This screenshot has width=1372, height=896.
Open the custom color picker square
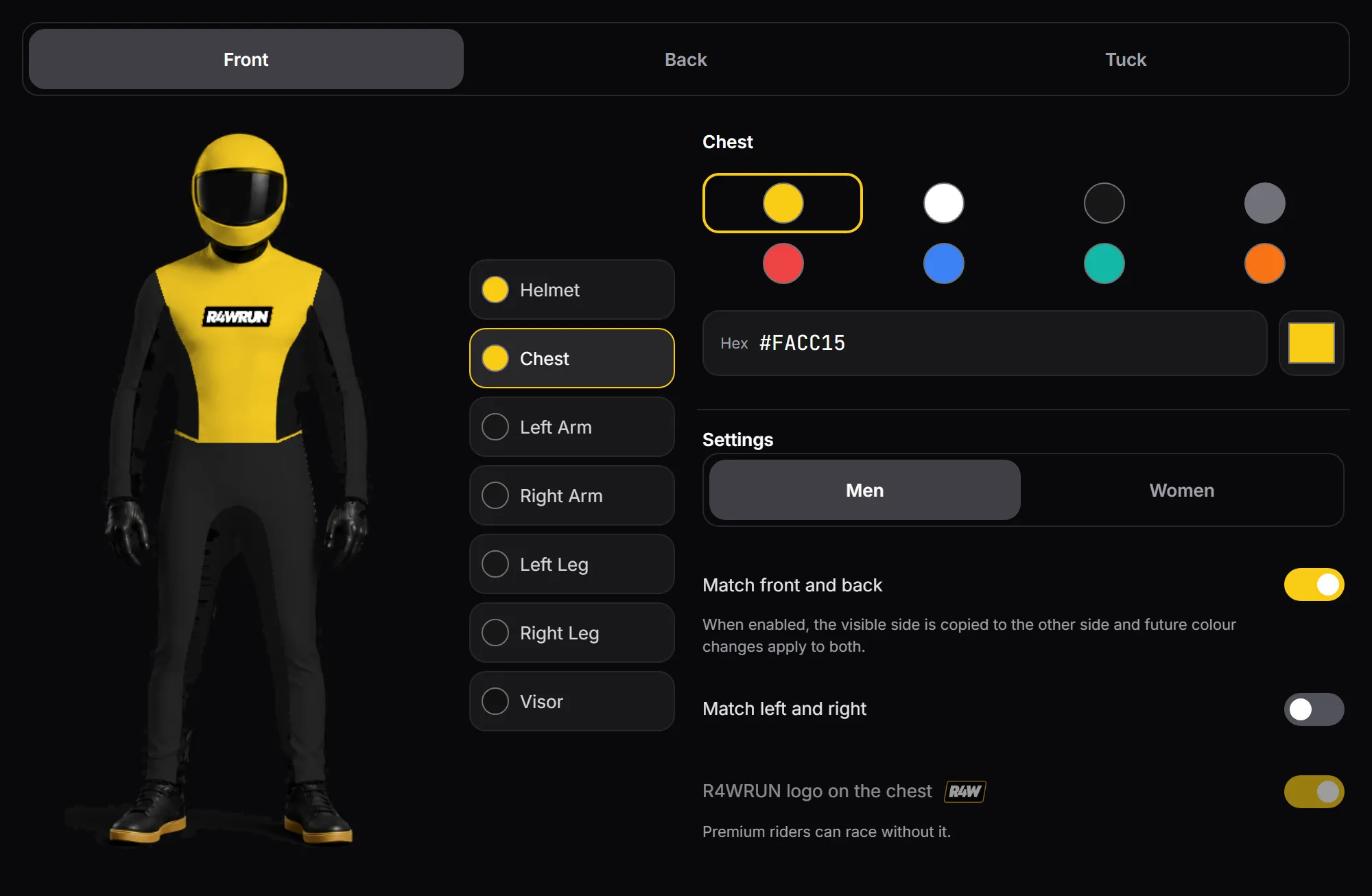1311,343
